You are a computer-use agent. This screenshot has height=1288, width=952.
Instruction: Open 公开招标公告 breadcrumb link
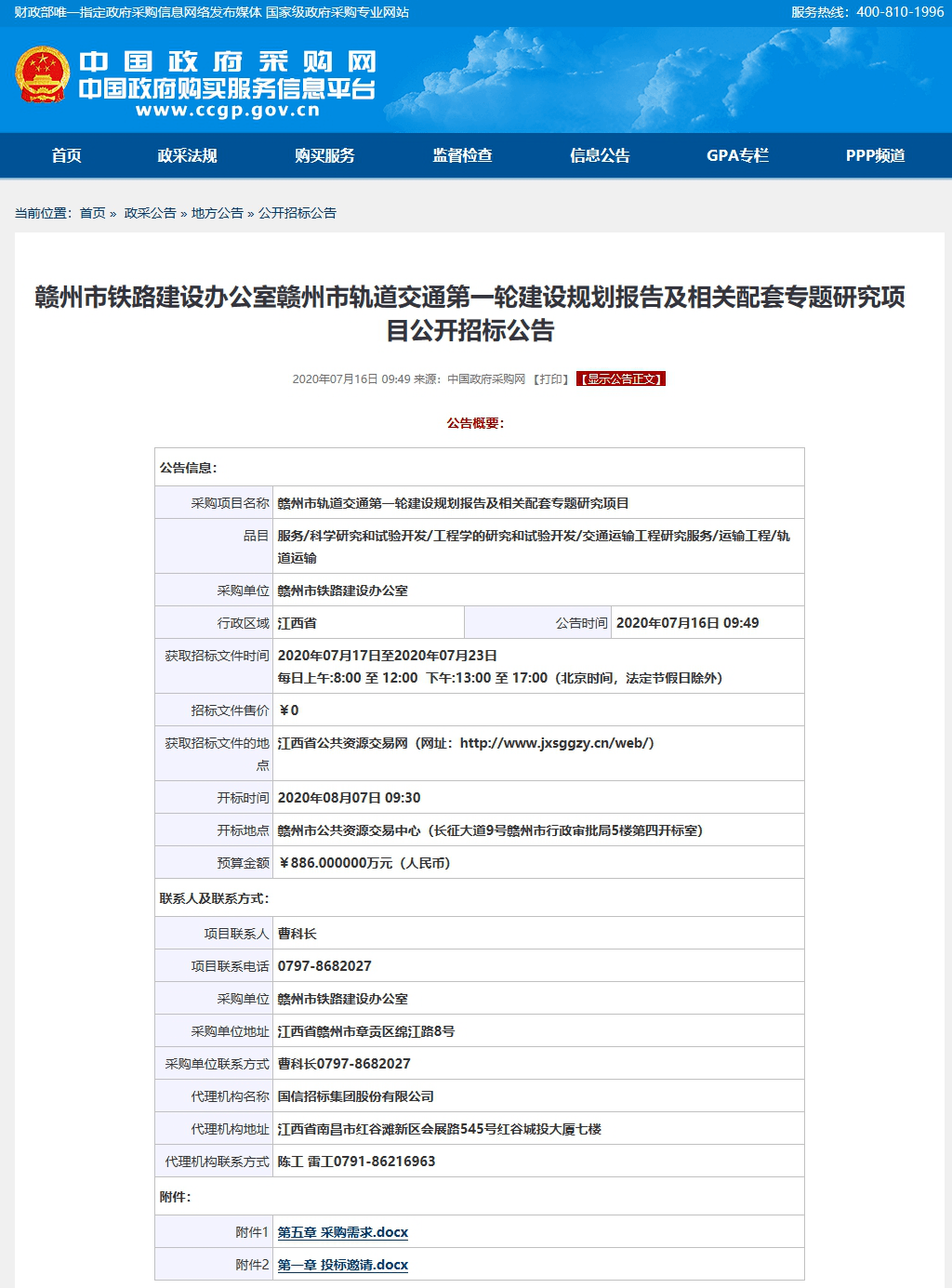(x=297, y=213)
